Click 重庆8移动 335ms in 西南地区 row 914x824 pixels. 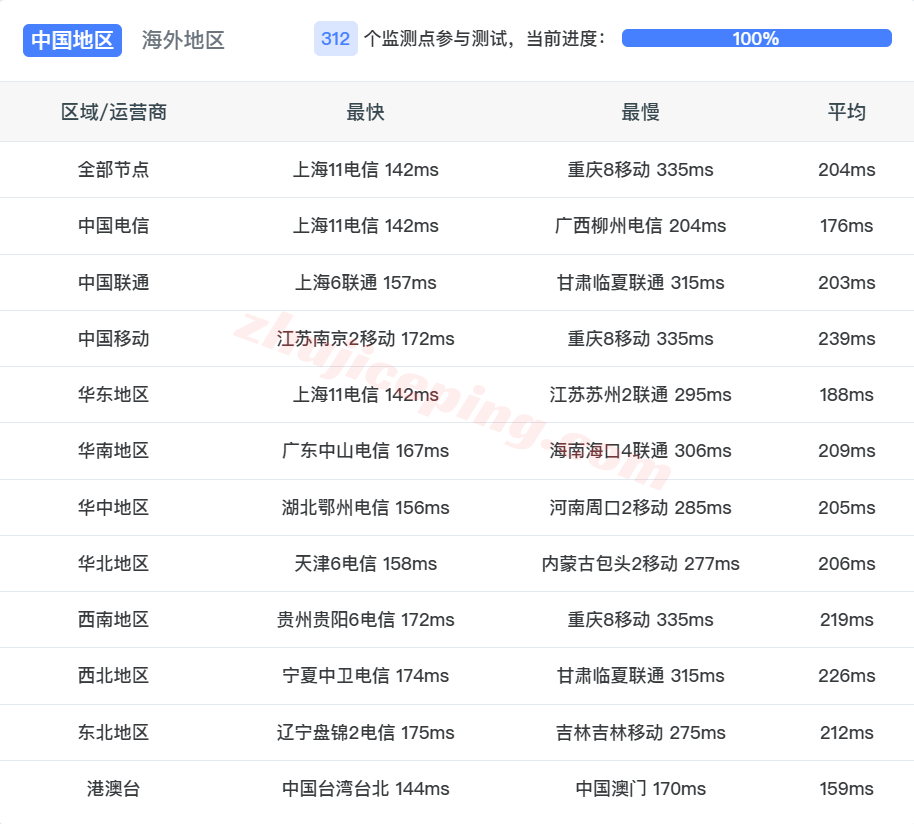tap(640, 619)
